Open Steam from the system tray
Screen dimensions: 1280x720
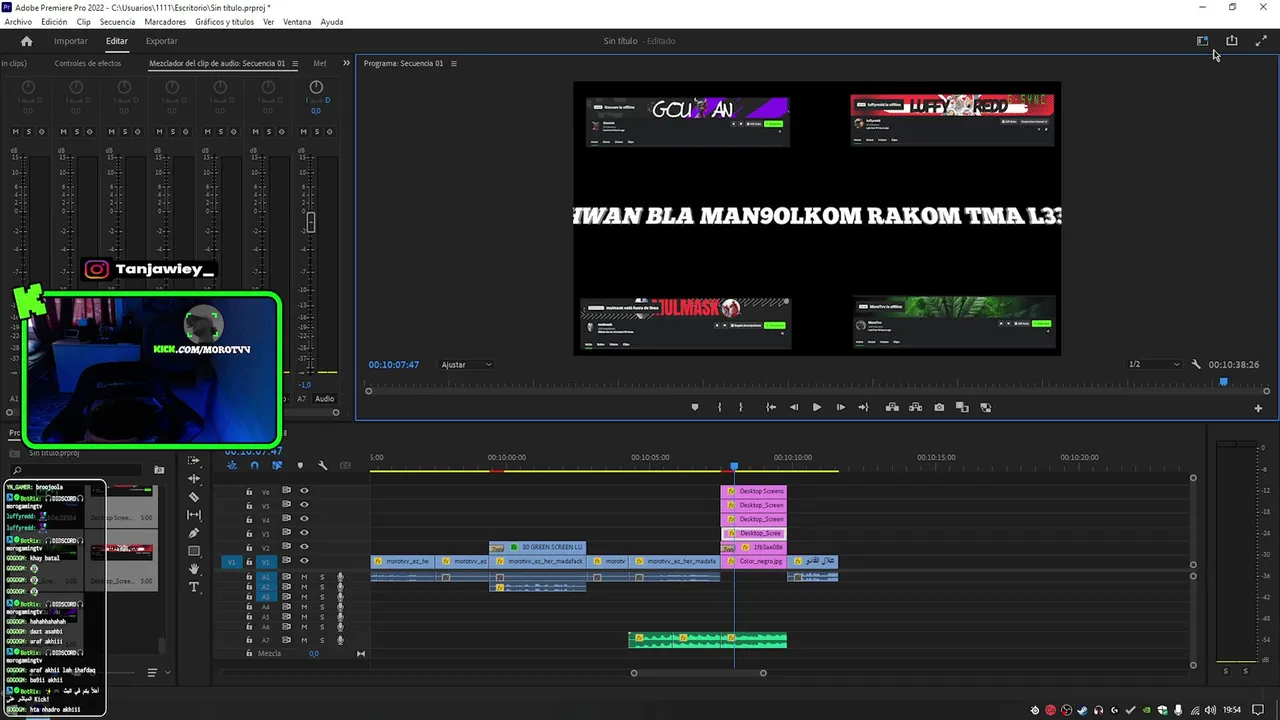click(x=1082, y=710)
